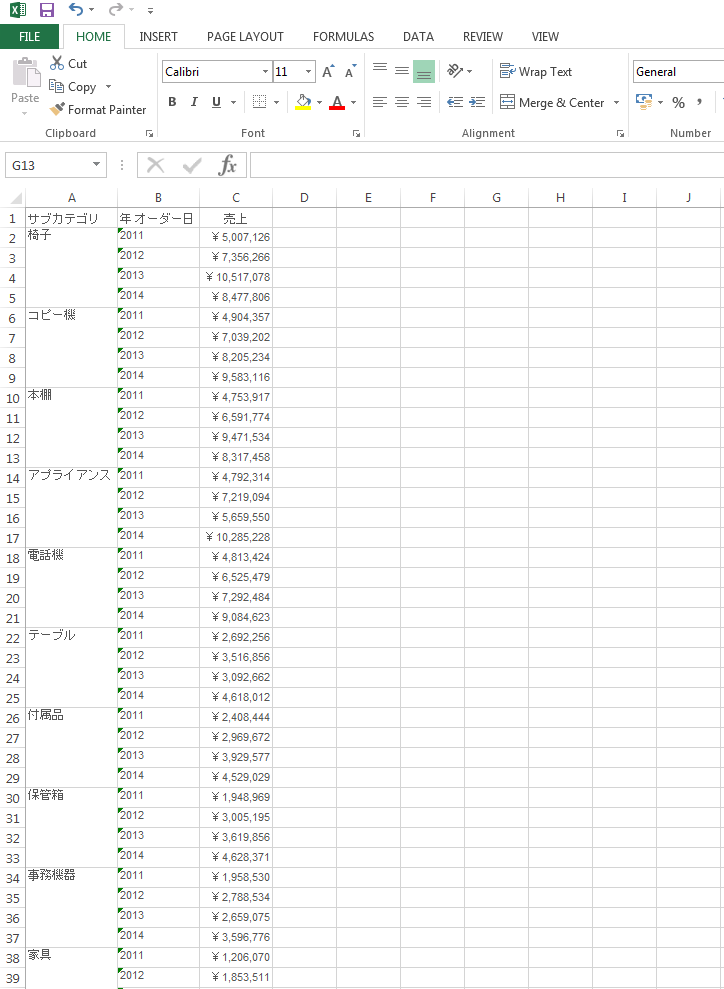This screenshot has height=989, width=724.
Task: Click Middle Align icon
Action: pyautogui.click(x=402, y=71)
